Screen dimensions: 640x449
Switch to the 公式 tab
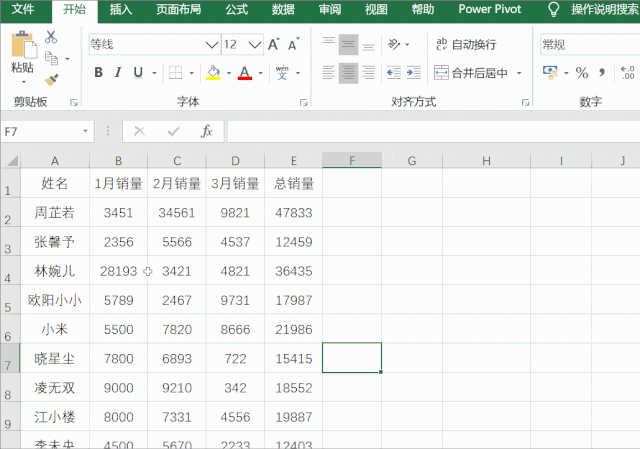[x=237, y=9]
